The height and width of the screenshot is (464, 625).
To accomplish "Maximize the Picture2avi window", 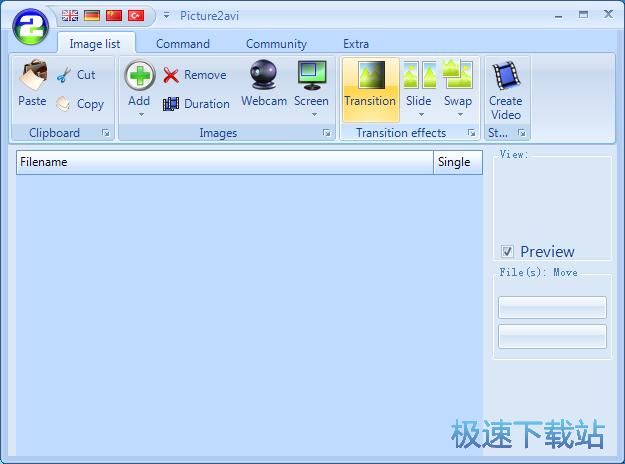I will pyautogui.click(x=583, y=15).
